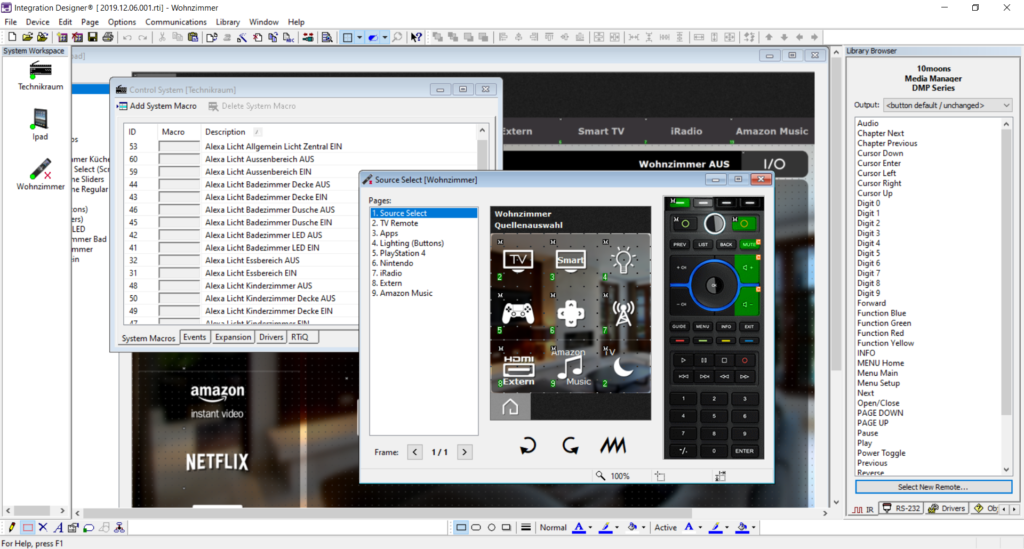Click the context Help arrow-question icon
This screenshot has width=1024, height=549.
tap(416, 37)
